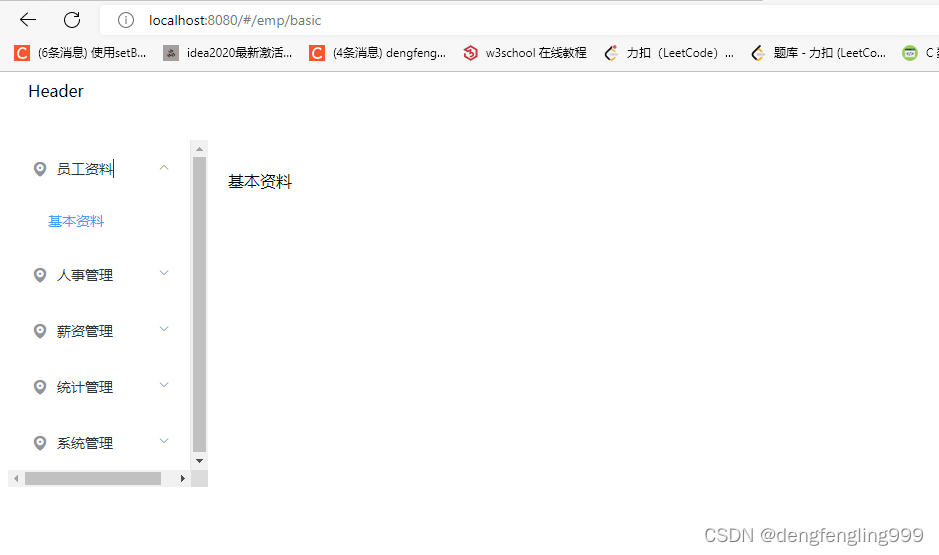Click the location icon beside 统计管理
This screenshot has height=555, width=939.
40,387
